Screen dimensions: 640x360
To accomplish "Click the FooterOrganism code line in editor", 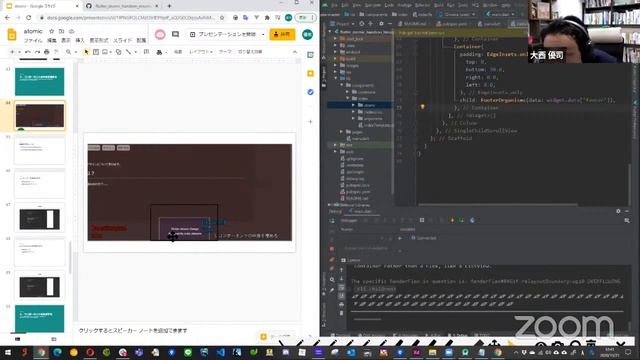I will pos(537,100).
